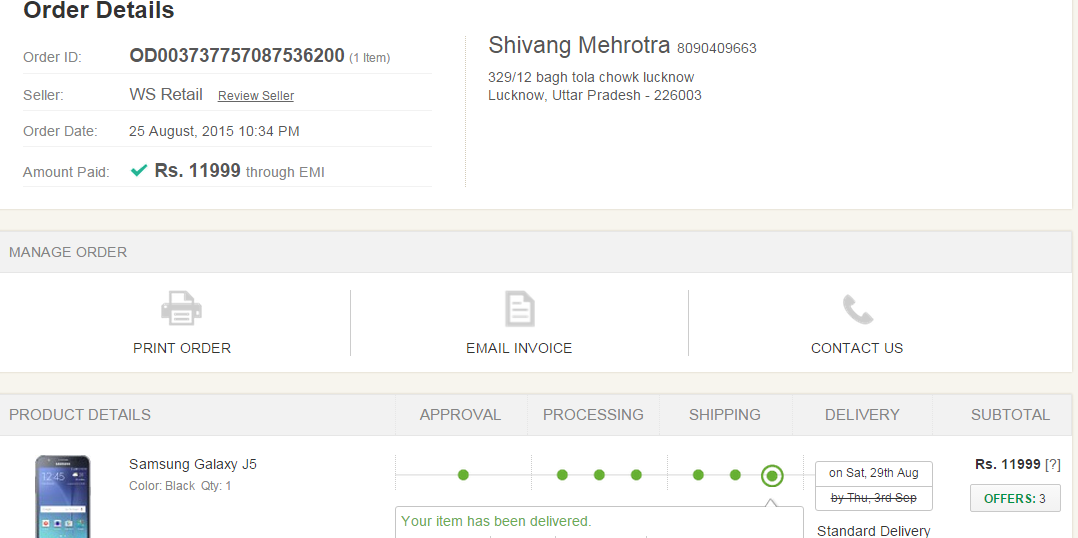Click the CONTACT US label
This screenshot has width=1078, height=538.
(x=857, y=348)
